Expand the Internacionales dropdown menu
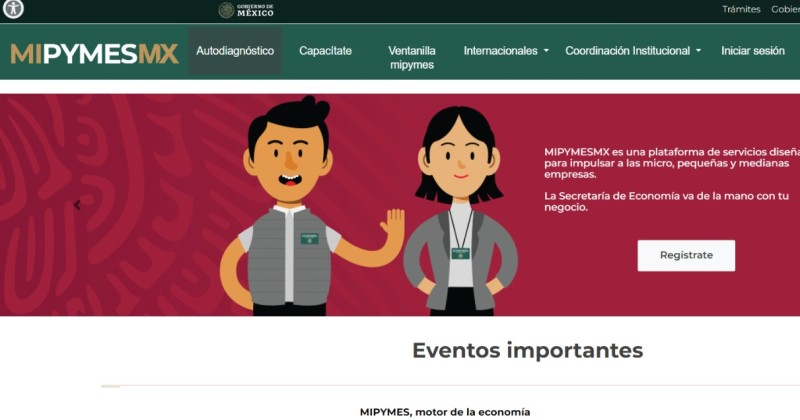This screenshot has width=800, height=420. point(506,51)
